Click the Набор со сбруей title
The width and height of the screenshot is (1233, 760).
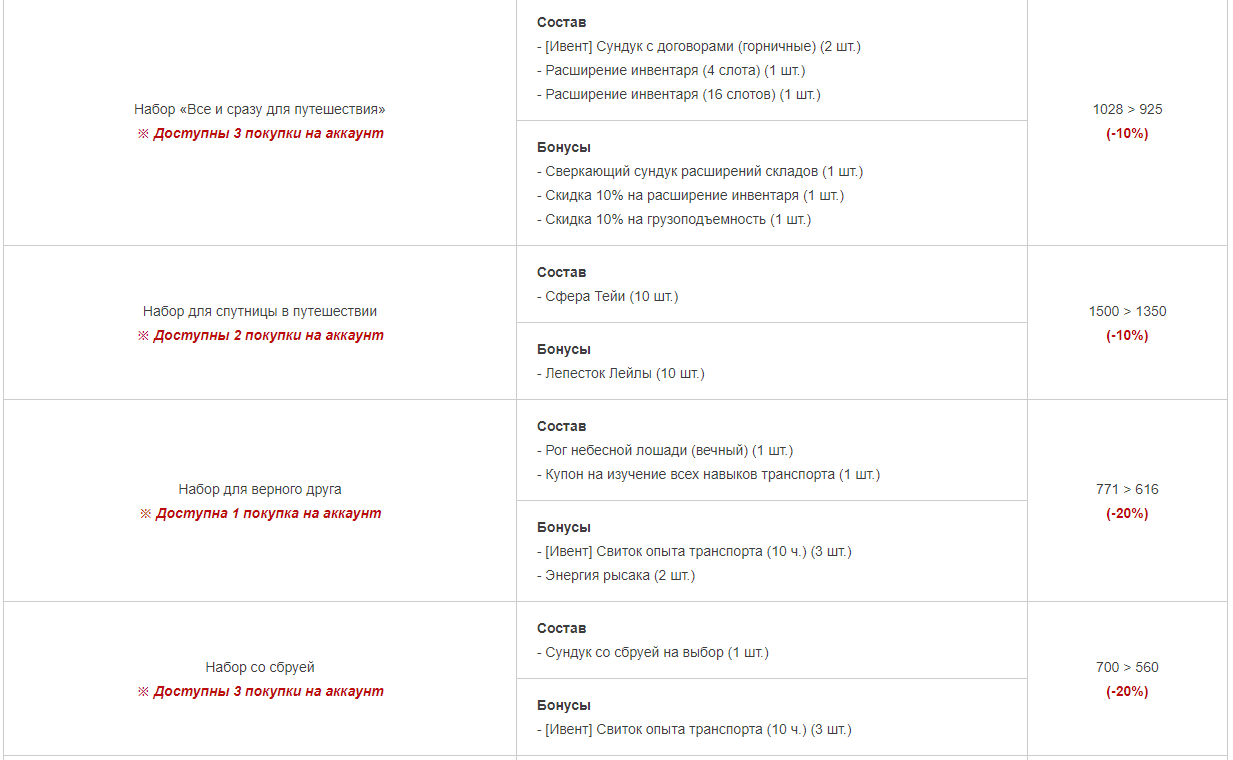coord(260,667)
